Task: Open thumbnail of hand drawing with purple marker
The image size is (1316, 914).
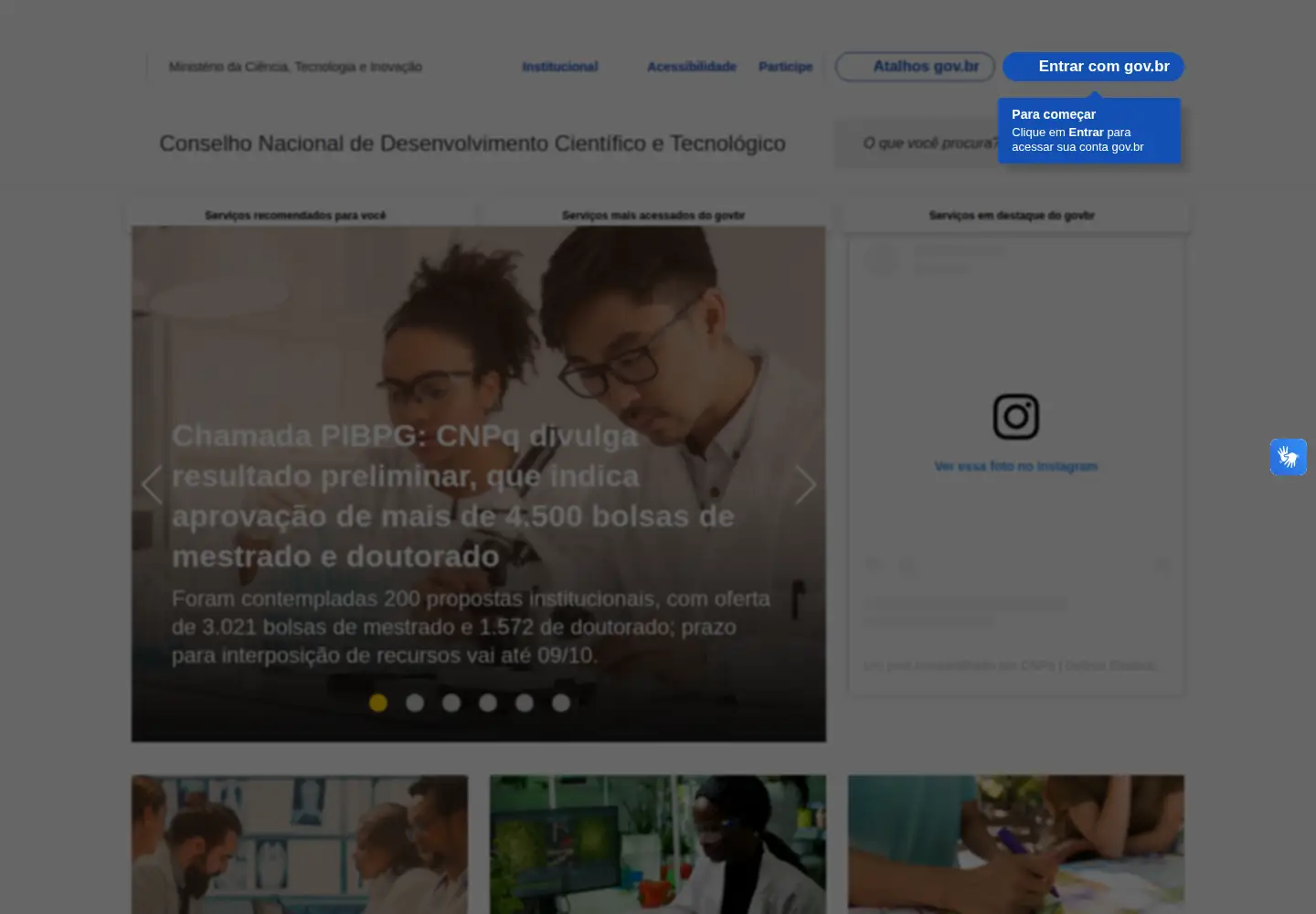Action: click(1016, 845)
